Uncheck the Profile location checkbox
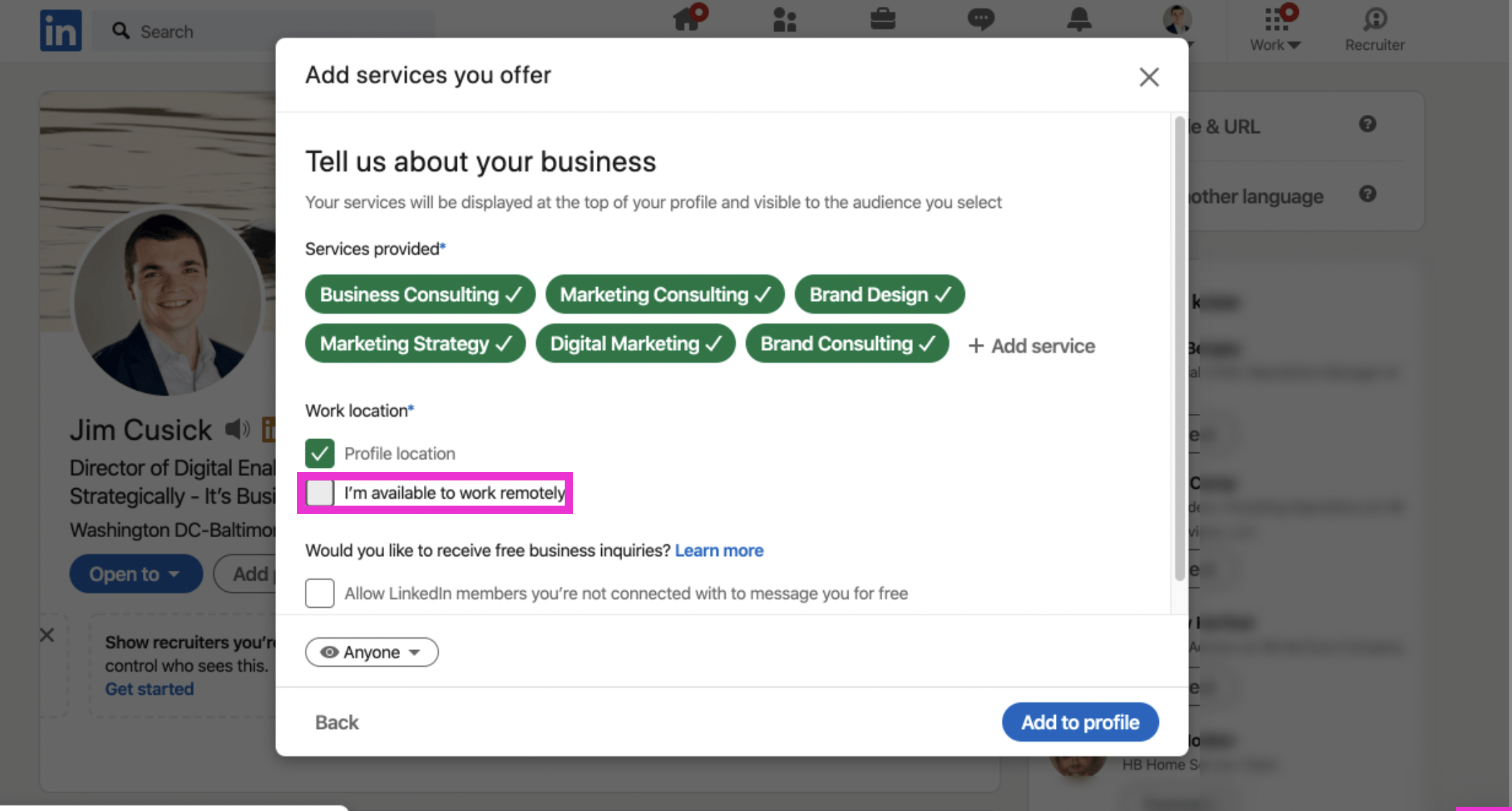The height and width of the screenshot is (811, 1512). [319, 453]
